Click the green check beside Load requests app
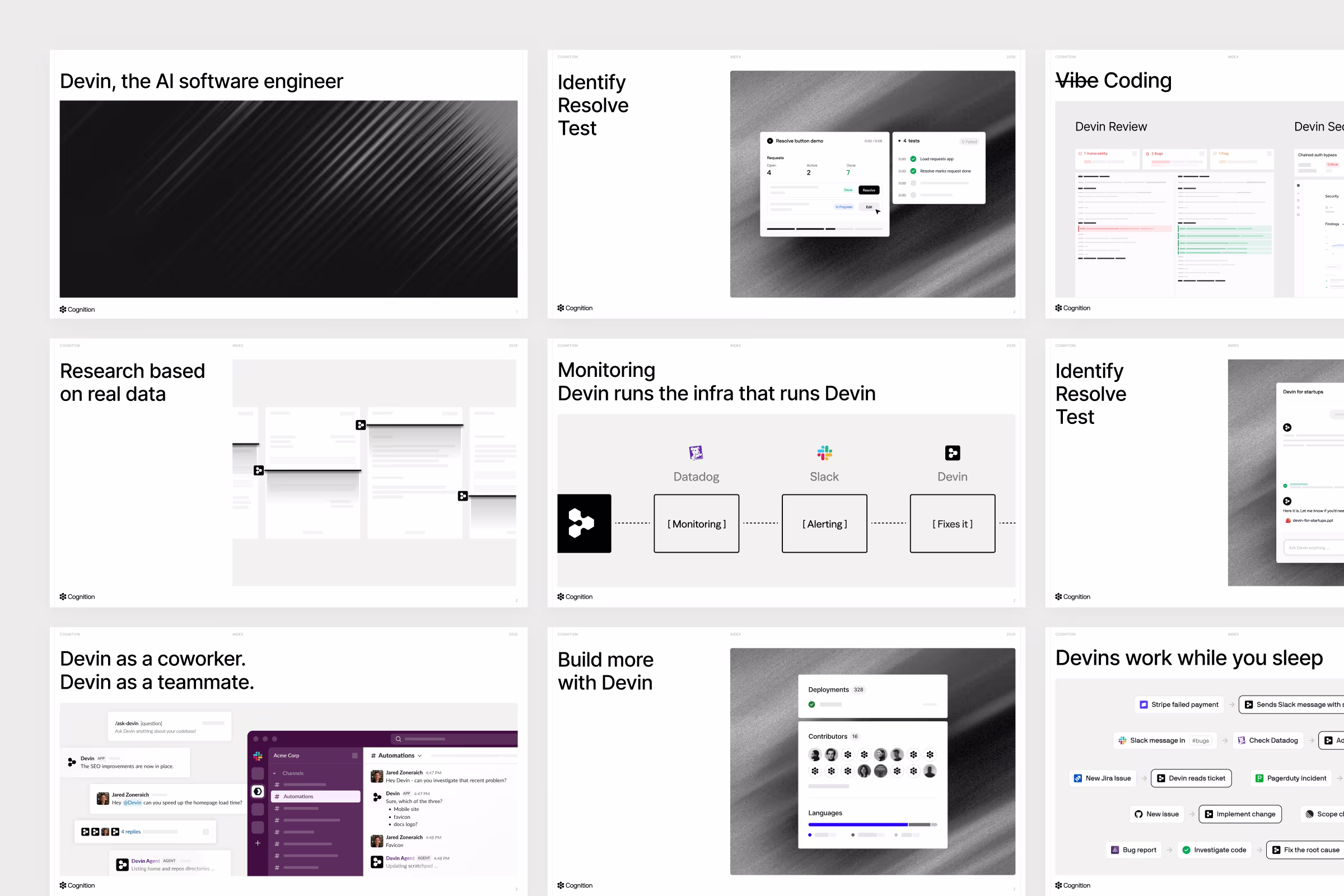This screenshot has width=1344, height=896. click(x=913, y=159)
